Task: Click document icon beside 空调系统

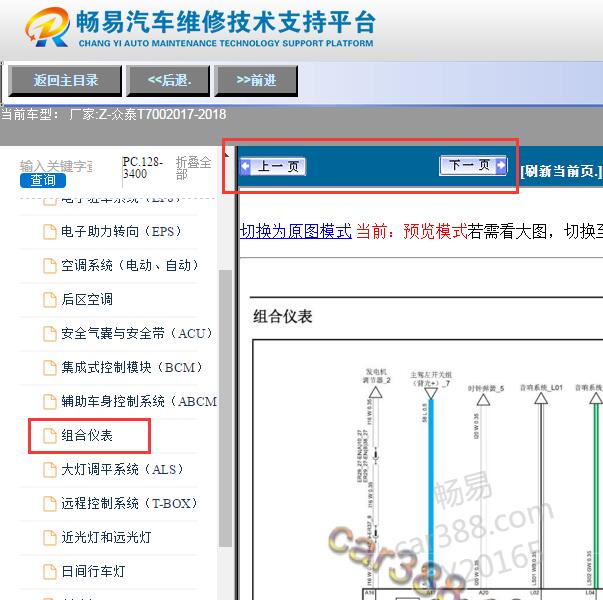Action: 50,265
